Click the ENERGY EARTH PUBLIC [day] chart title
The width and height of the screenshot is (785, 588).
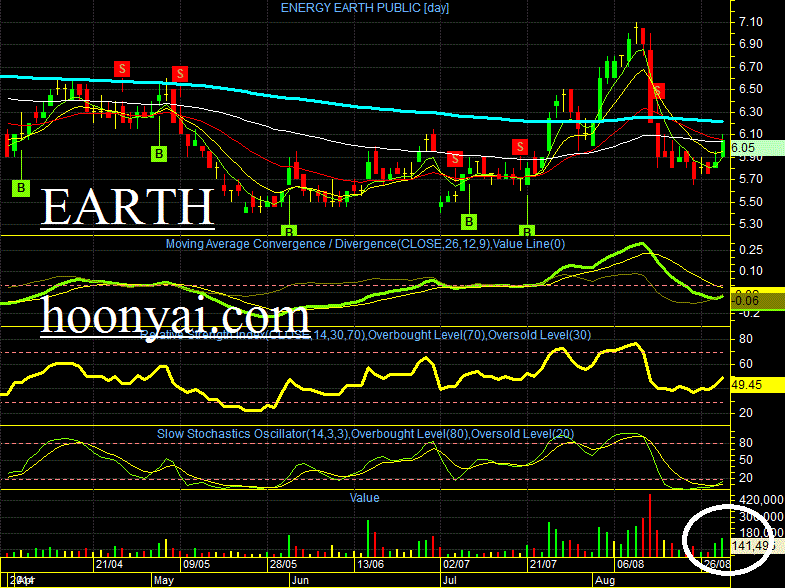[x=364, y=8]
